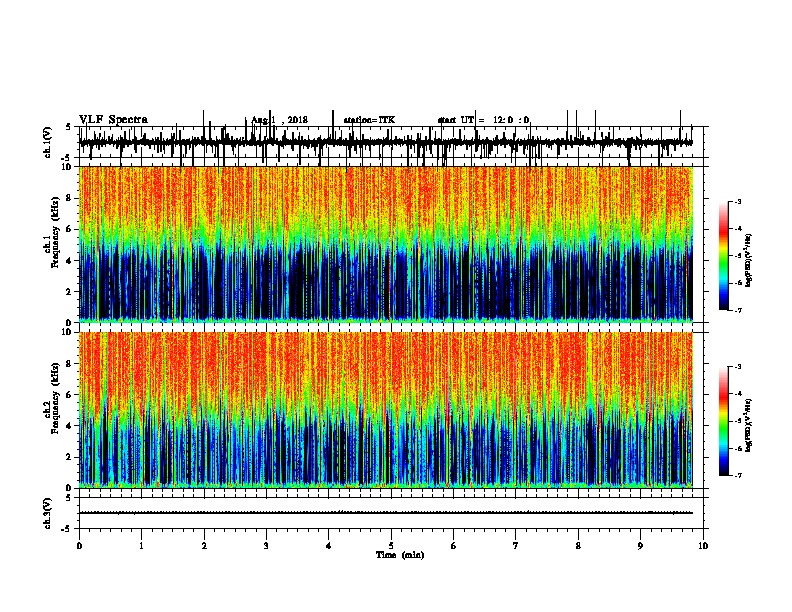The width and height of the screenshot is (792, 612).
Task: Click the "ch.1(V)" waveform axis label
Action: 47,142
